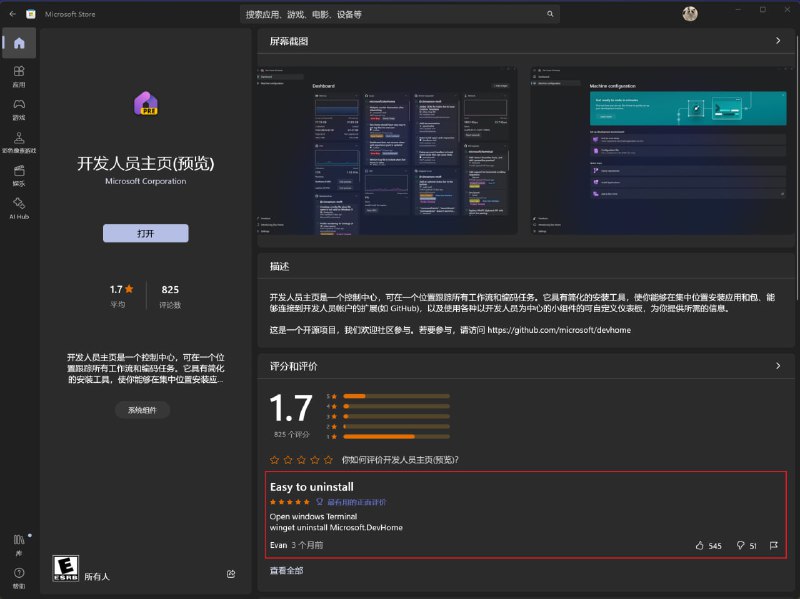This screenshot has width=800, height=599.
Task: Select Home in the sidebar
Action: [19, 43]
